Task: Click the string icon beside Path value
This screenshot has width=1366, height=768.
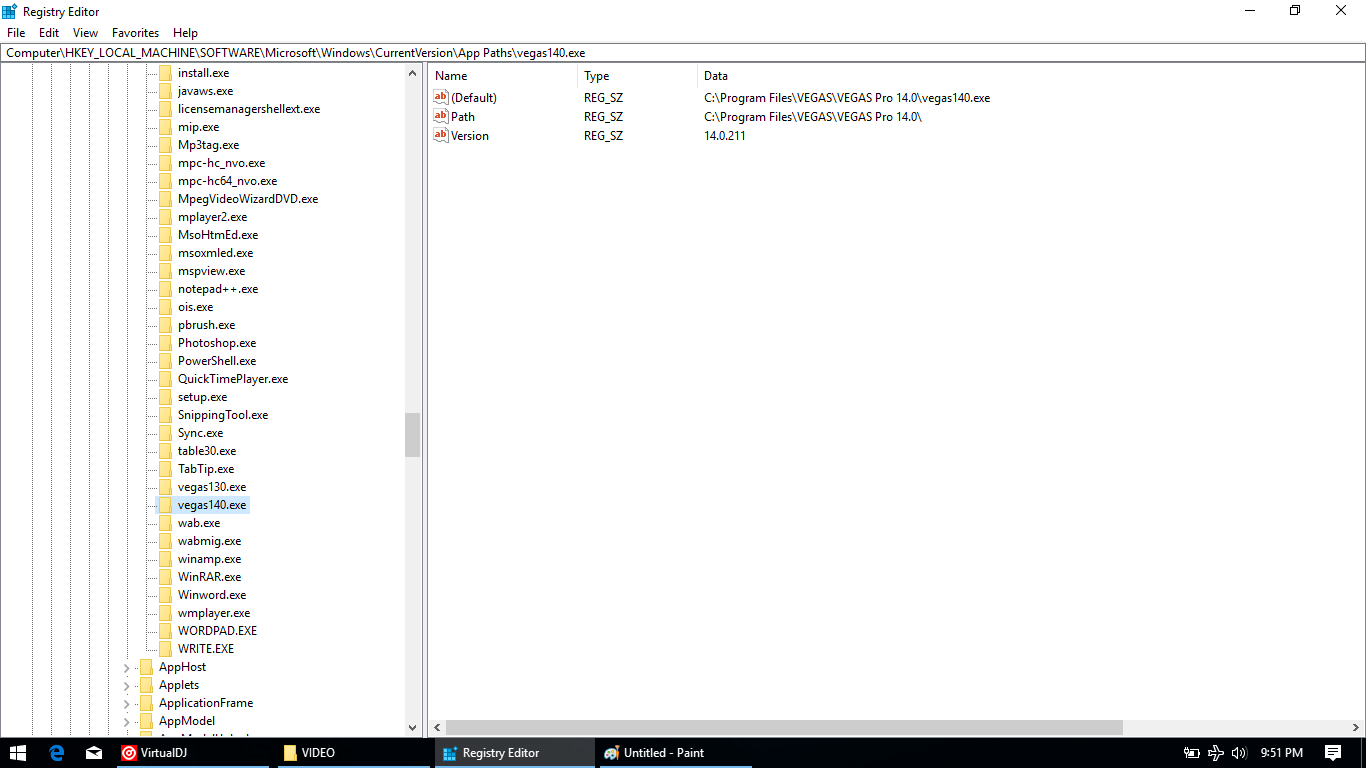Action: coord(441,116)
